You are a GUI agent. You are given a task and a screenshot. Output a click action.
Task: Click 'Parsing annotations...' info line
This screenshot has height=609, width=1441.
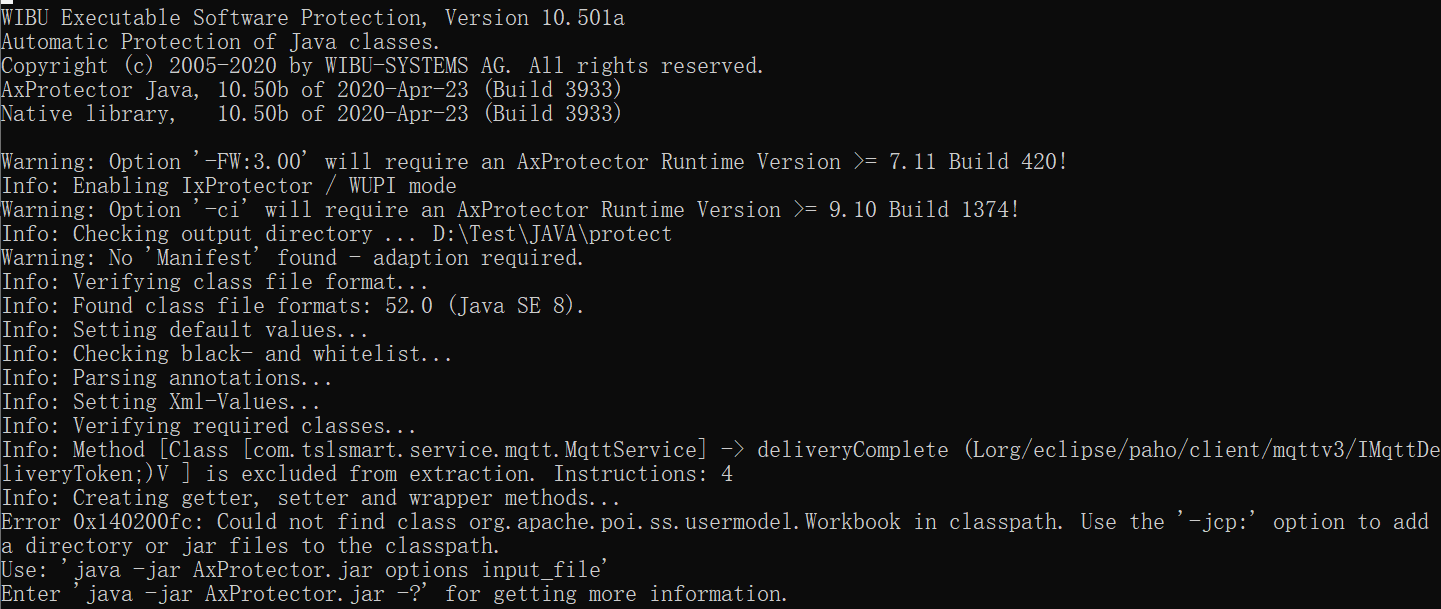tap(166, 378)
